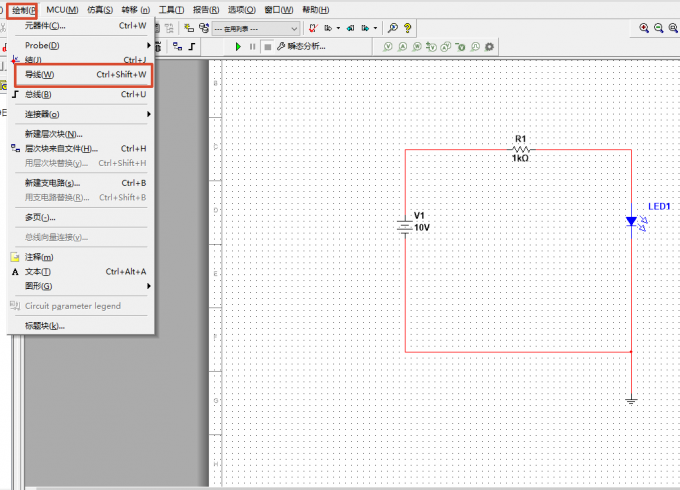The image size is (680, 490).
Task: Expand the 图形 graphics submenu
Action: point(81,286)
